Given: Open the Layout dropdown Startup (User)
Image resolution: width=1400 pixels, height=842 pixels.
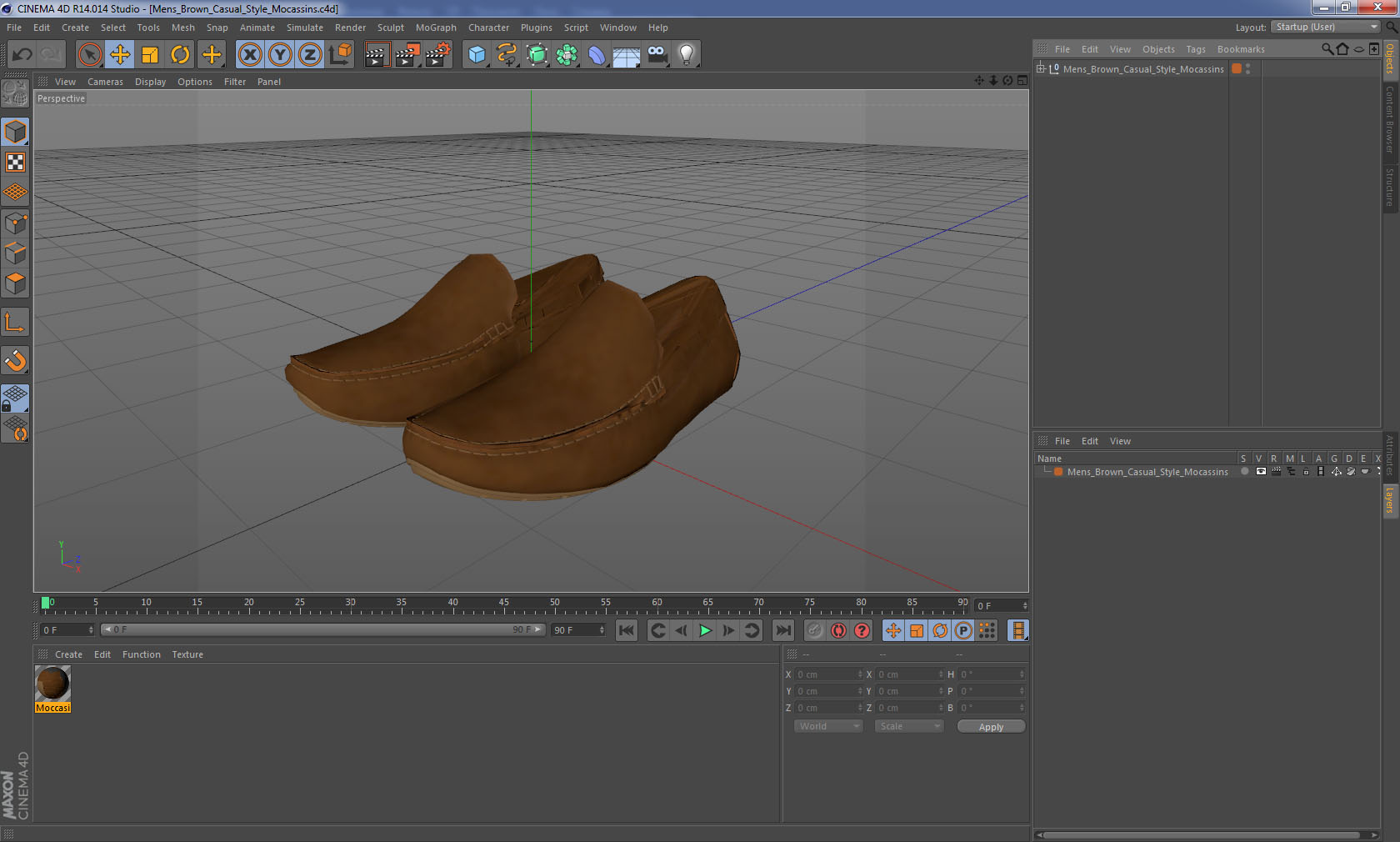Looking at the screenshot, I should point(1327,28).
